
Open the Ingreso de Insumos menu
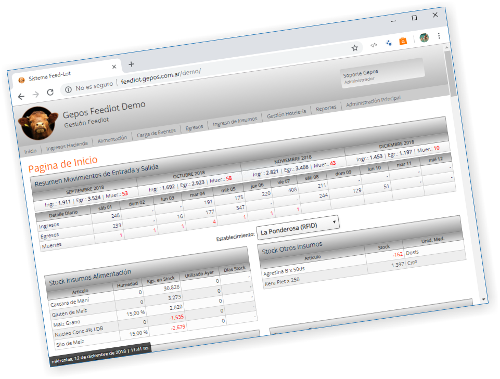[235, 122]
